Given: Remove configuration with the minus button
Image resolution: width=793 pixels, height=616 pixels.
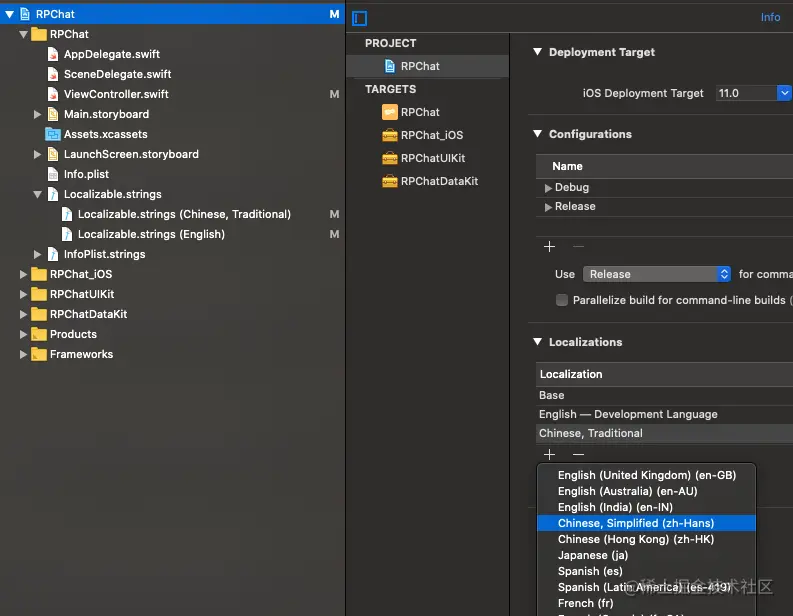Looking at the screenshot, I should (578, 247).
